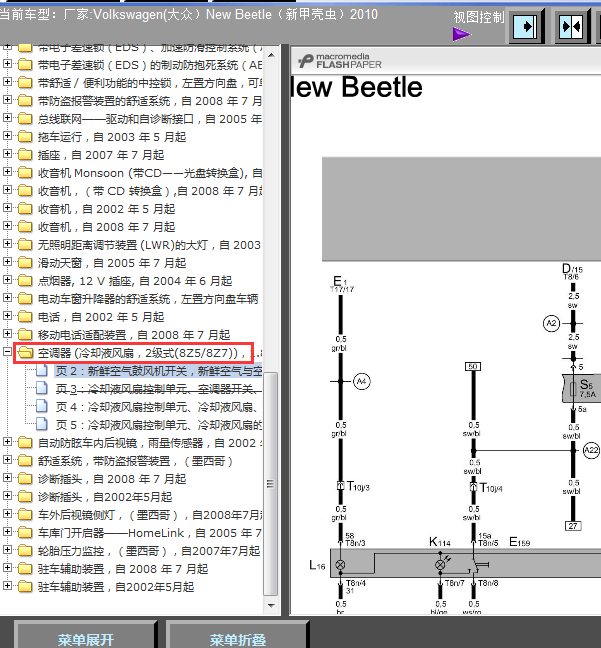Viewport: 601px width, 648px height.
Task: Click the 菜单折叠 button
Action: coord(238,636)
